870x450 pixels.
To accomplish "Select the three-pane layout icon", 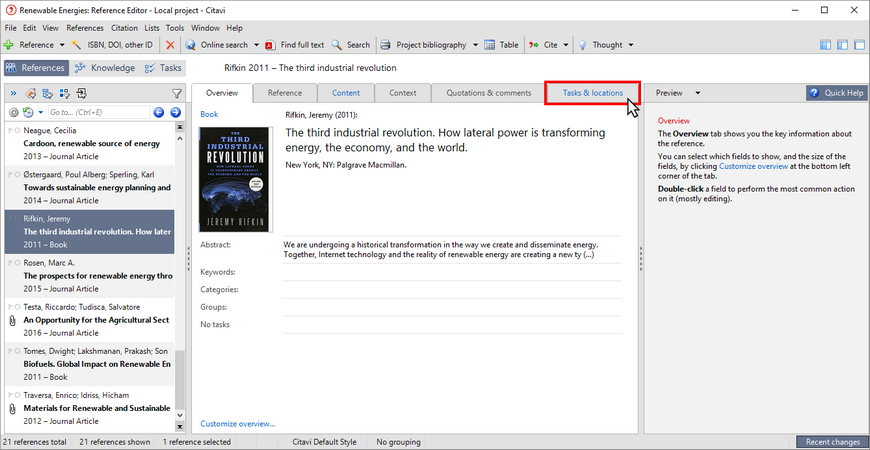I will pos(826,45).
